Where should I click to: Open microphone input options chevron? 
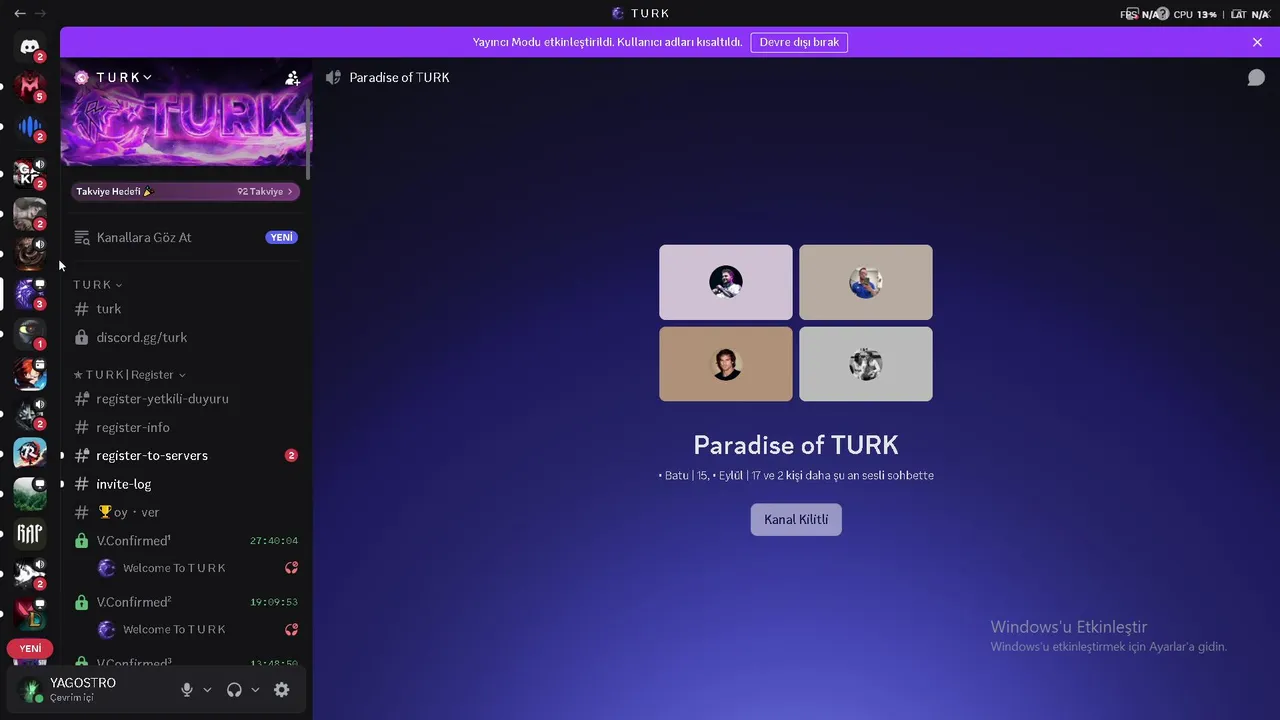pos(208,690)
